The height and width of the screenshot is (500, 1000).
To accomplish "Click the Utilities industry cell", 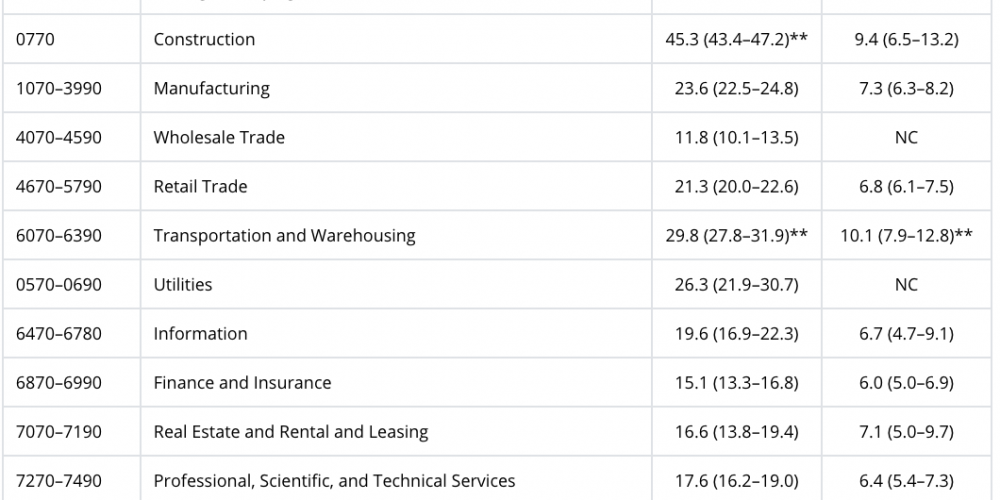I will point(183,285).
